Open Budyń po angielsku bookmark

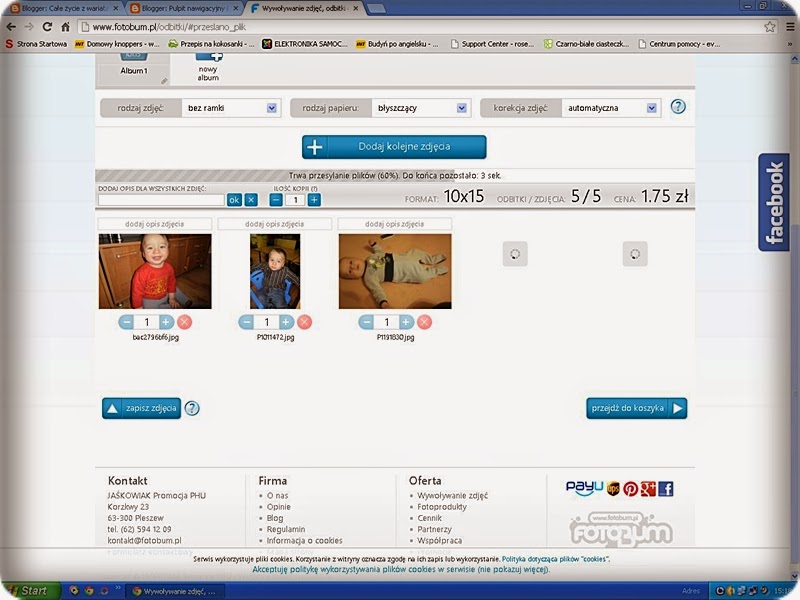click(397, 44)
